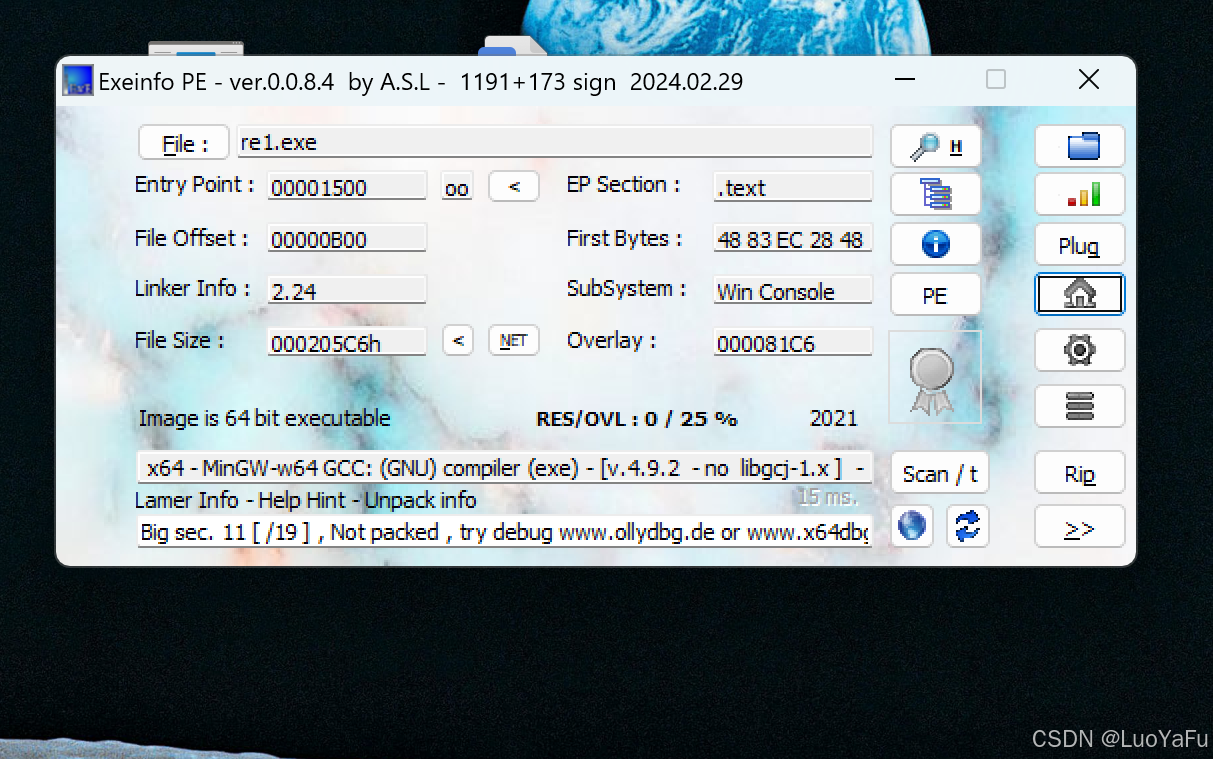
Task: Click the blue refresh arrows icon
Action: click(x=967, y=526)
